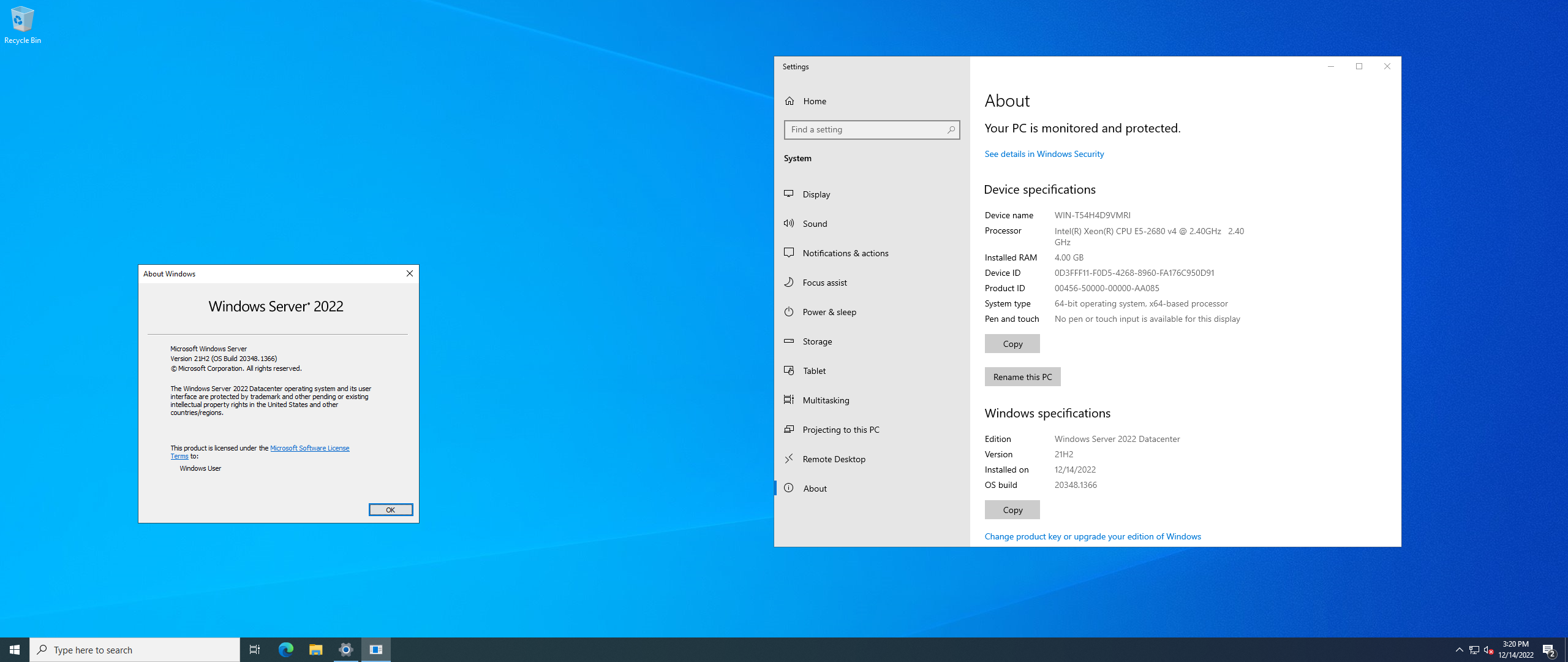Click the Installed RAM value 4.00 GB

click(1068, 257)
